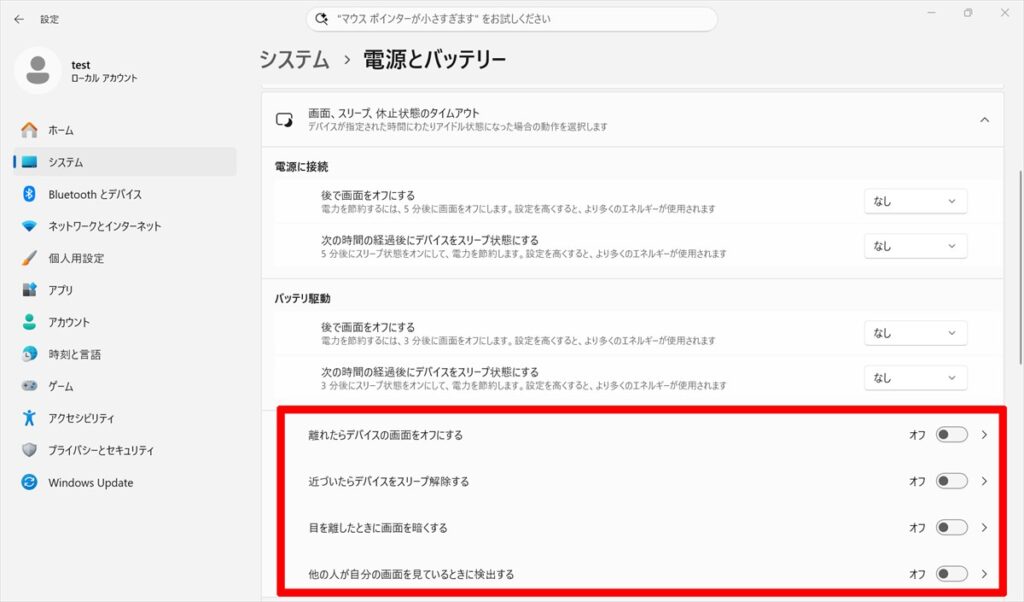Maximize the settings window
This screenshot has height=602, width=1024.
pyautogui.click(x=968, y=12)
